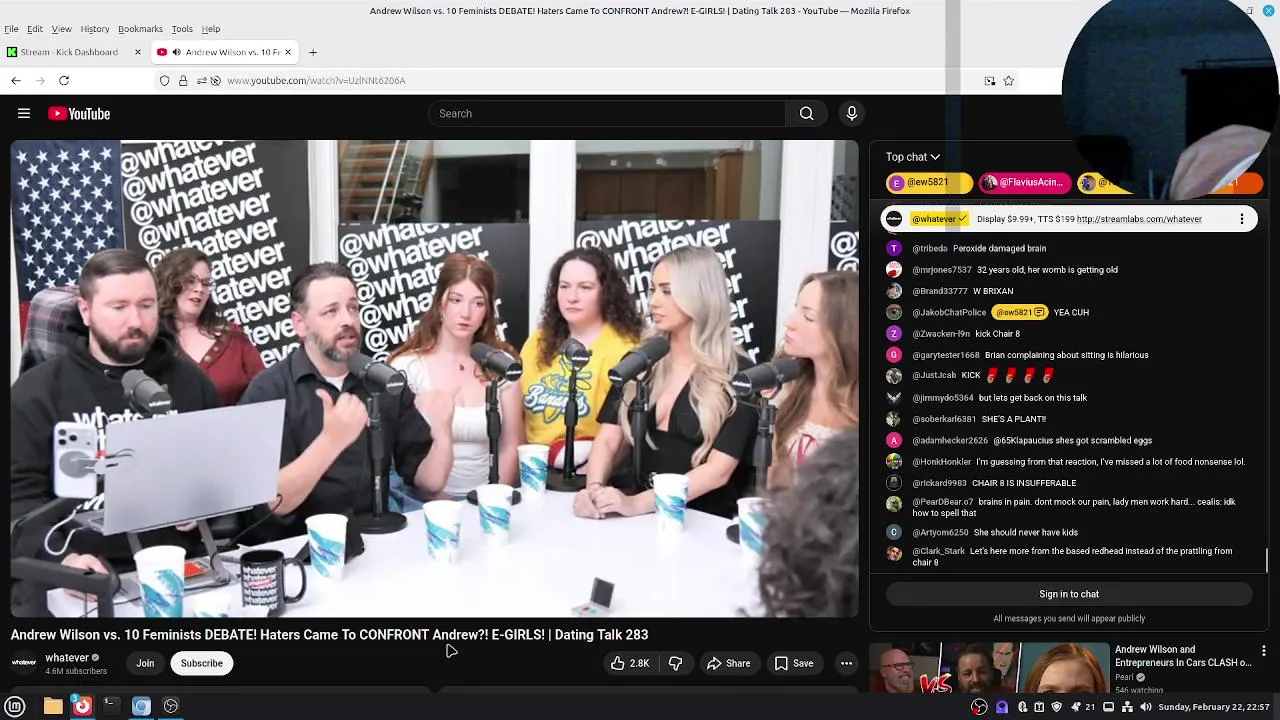Subscribe to the whatever channel
1280x720 pixels.
(x=202, y=663)
